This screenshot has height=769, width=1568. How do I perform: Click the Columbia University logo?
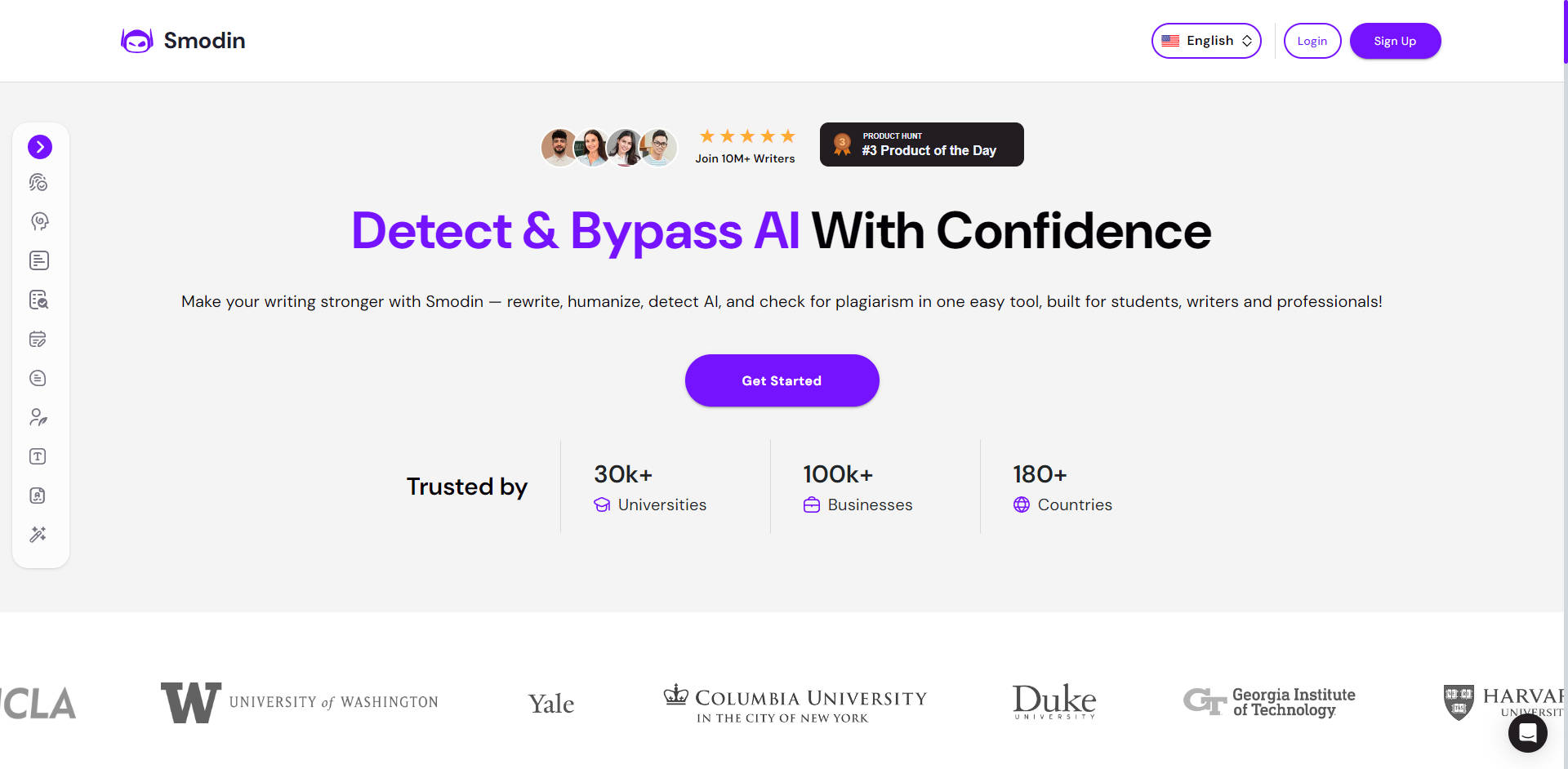[795, 703]
